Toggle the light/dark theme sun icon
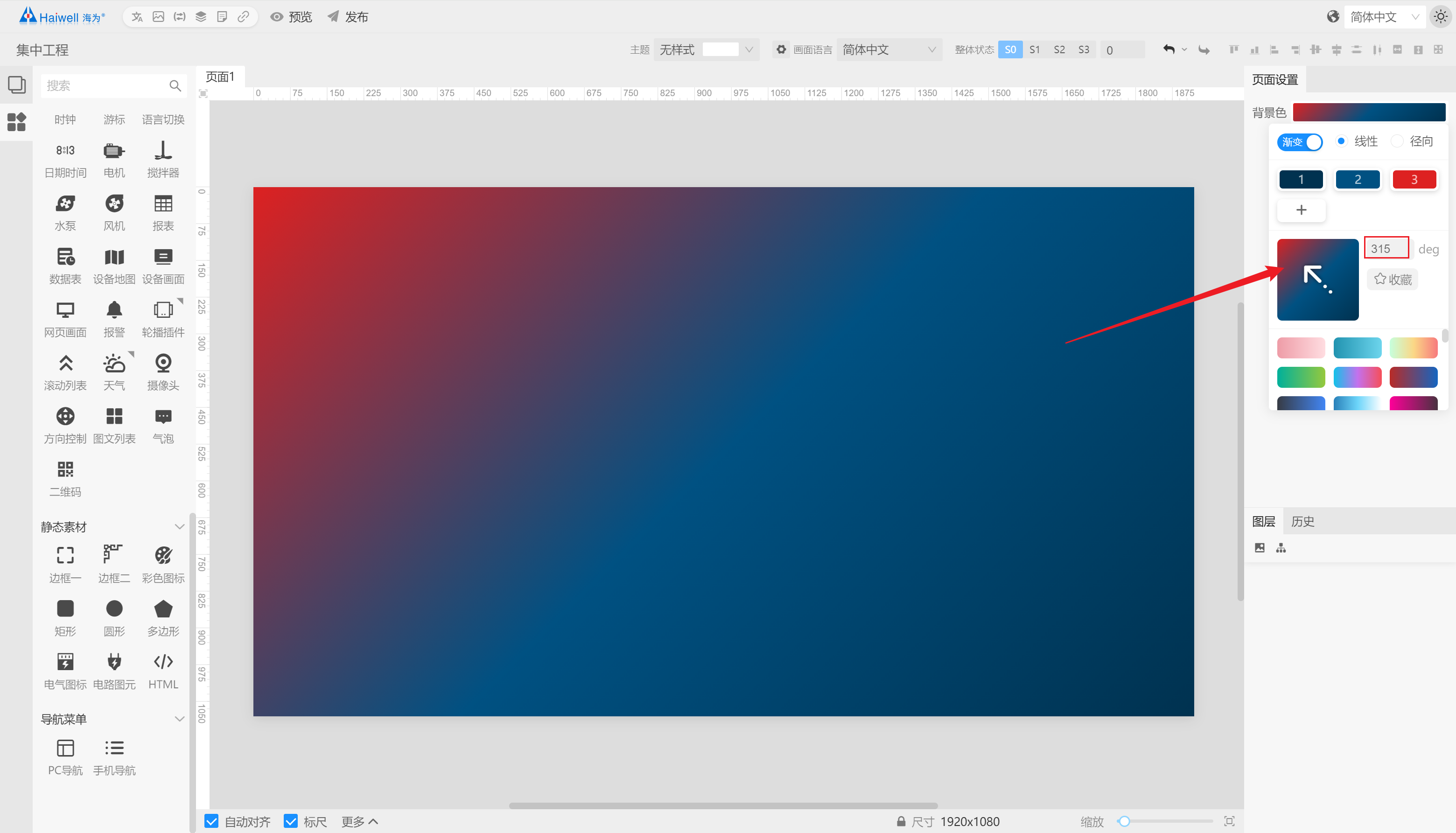 click(x=1441, y=17)
